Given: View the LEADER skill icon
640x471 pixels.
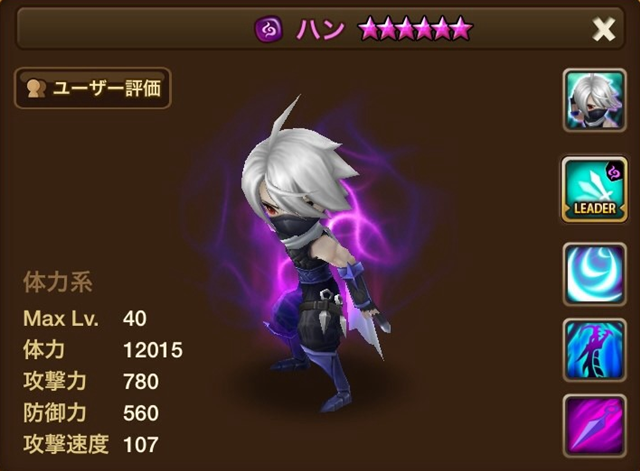Looking at the screenshot, I should tap(594, 190).
